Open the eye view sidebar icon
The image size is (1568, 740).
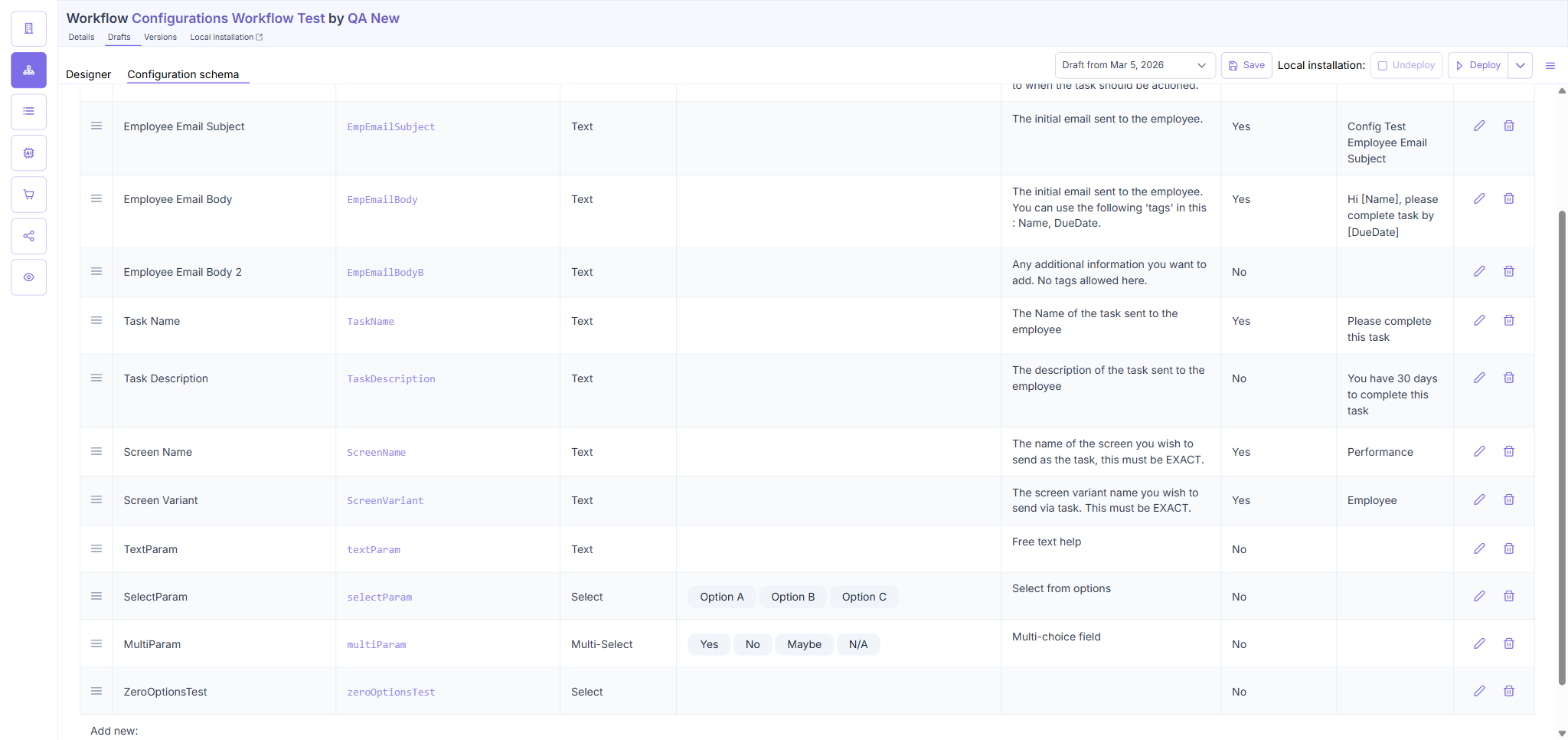(x=28, y=277)
